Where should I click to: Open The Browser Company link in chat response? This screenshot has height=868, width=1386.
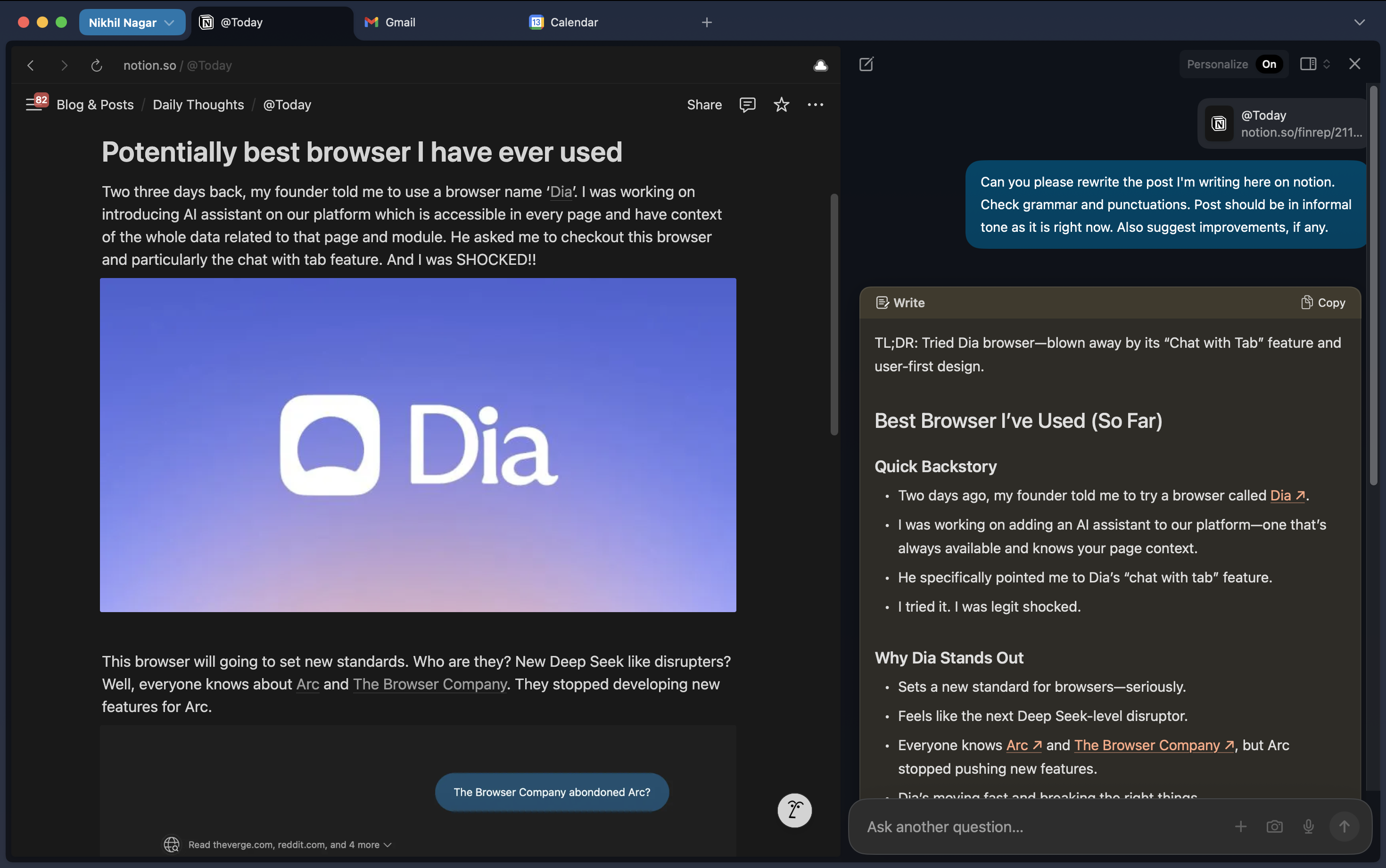1154,745
